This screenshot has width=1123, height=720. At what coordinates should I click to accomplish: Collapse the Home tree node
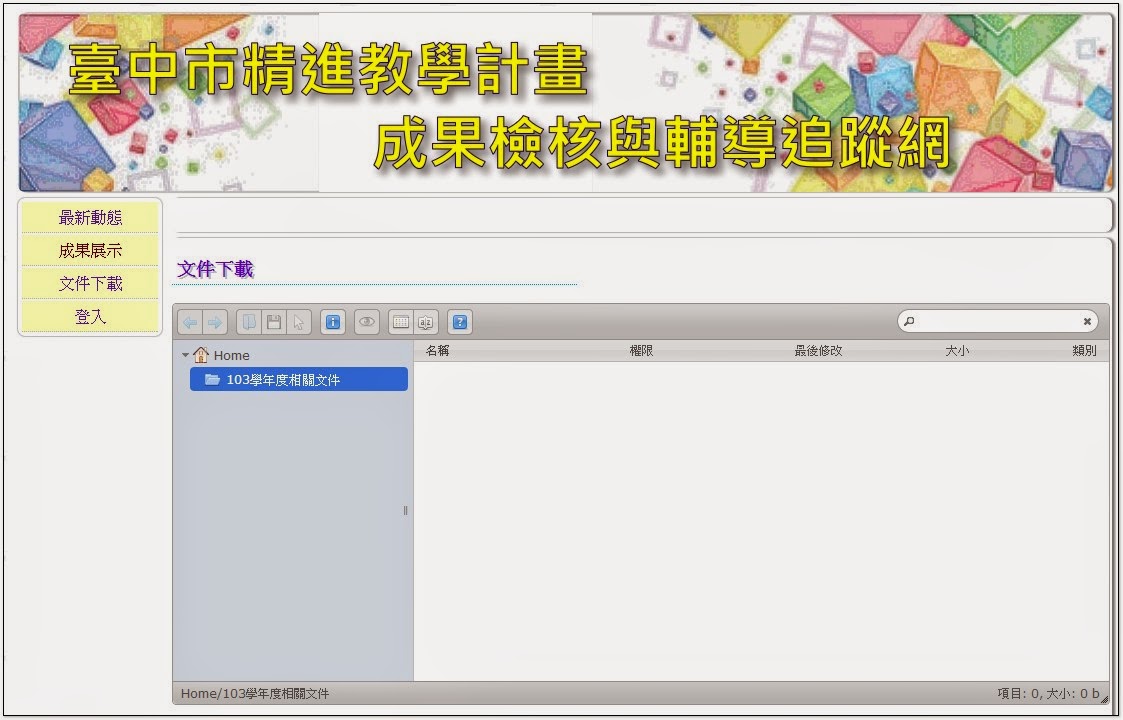pos(186,355)
